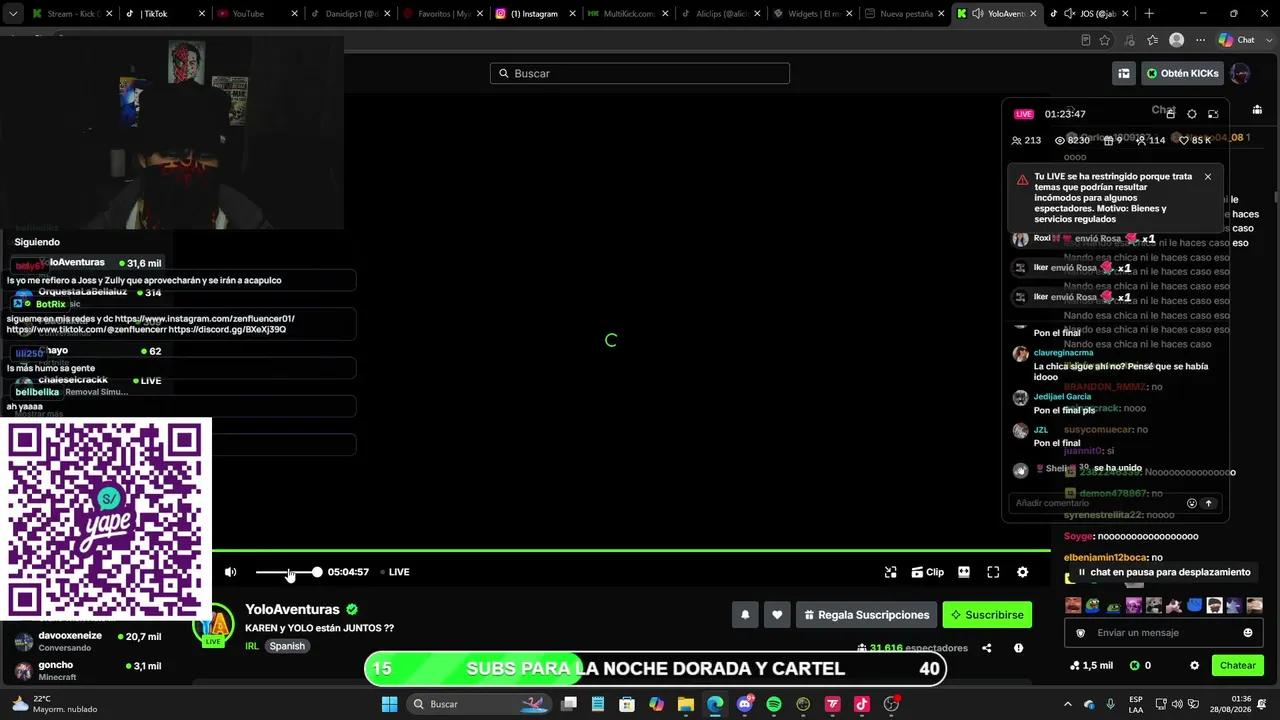Open Spotify from the taskbar
The width and height of the screenshot is (1280, 720).
(x=774, y=704)
